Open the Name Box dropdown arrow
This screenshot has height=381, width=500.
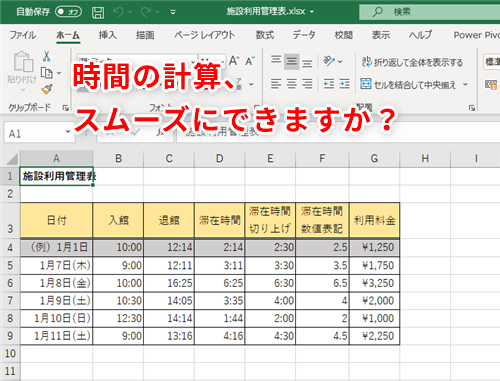pyautogui.click(x=68, y=132)
